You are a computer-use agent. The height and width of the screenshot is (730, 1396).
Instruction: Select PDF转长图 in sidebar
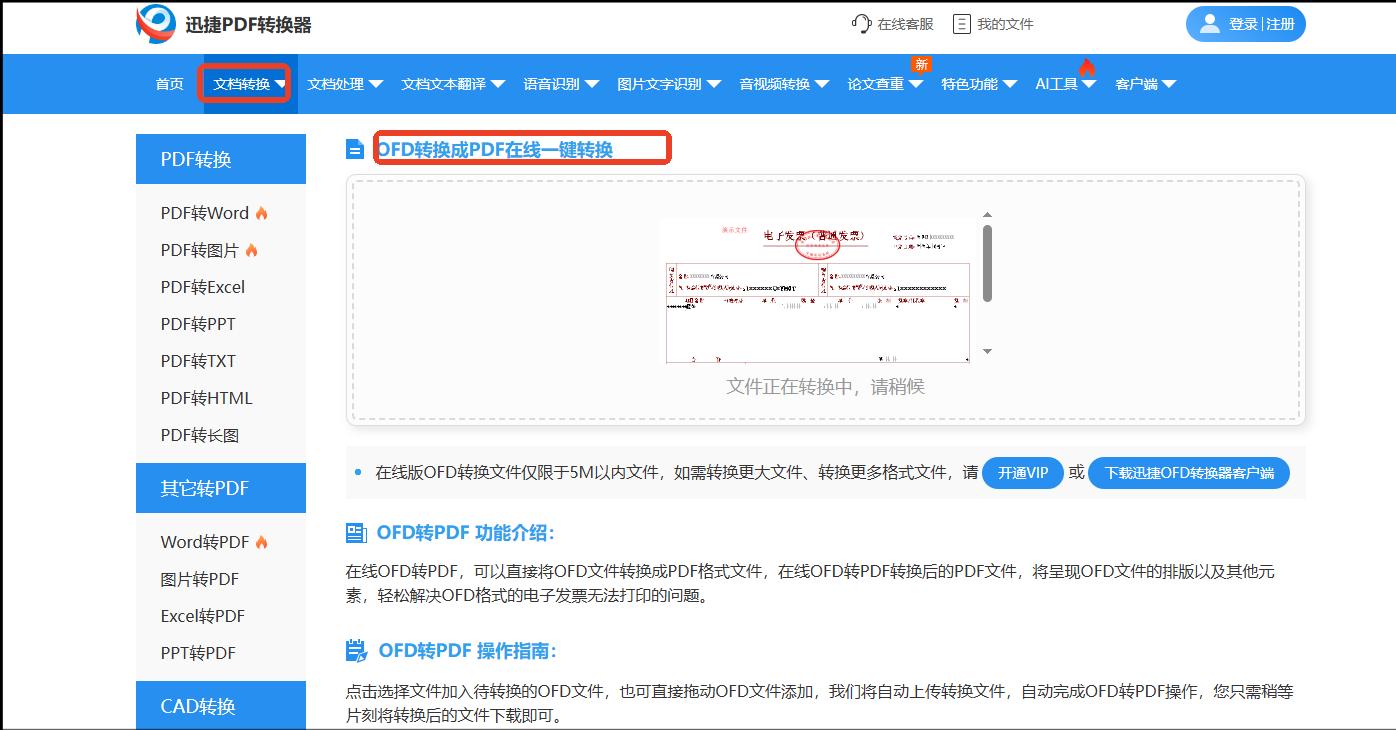pyautogui.click(x=200, y=435)
